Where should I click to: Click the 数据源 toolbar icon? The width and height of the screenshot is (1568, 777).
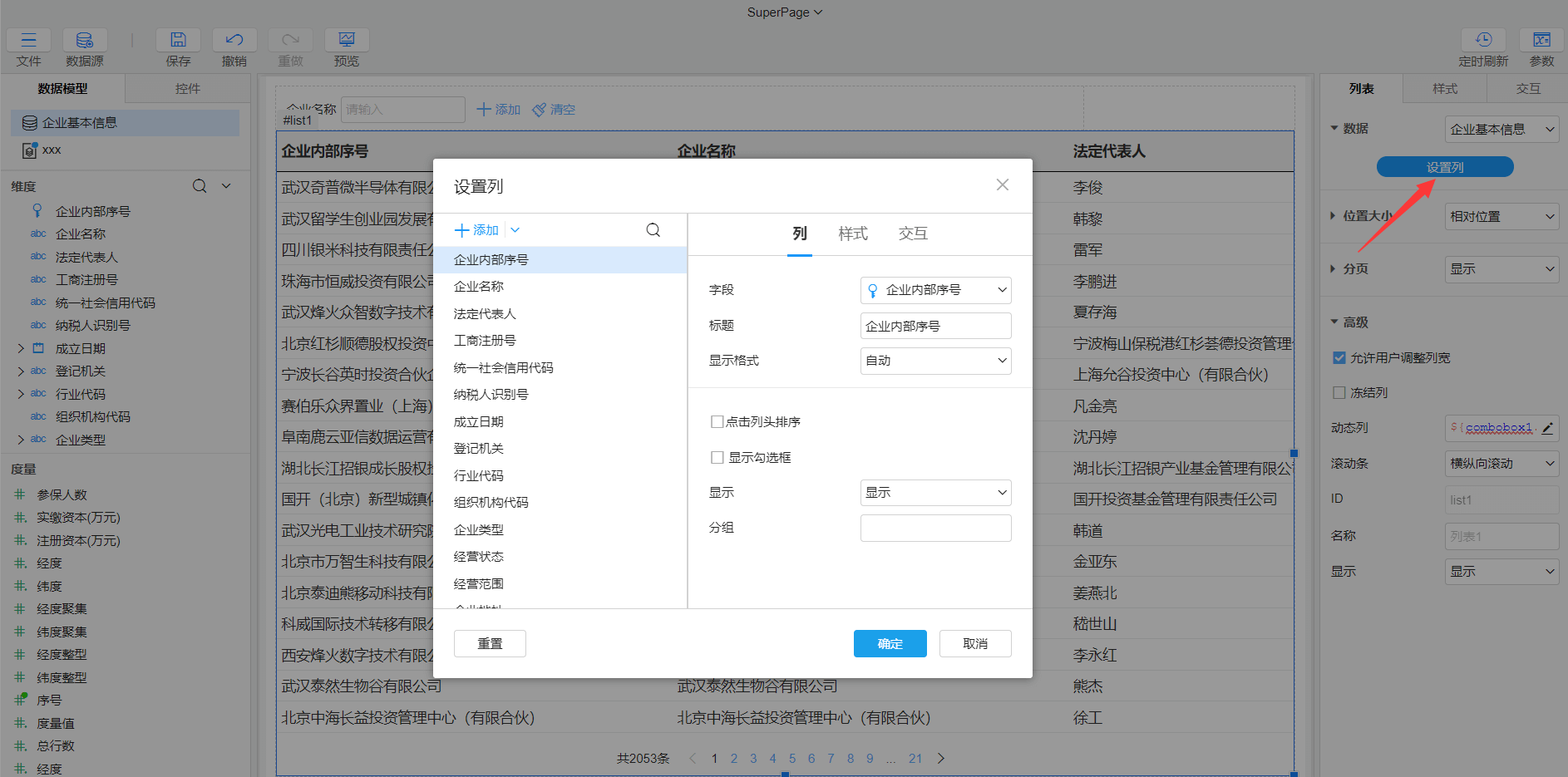[84, 39]
